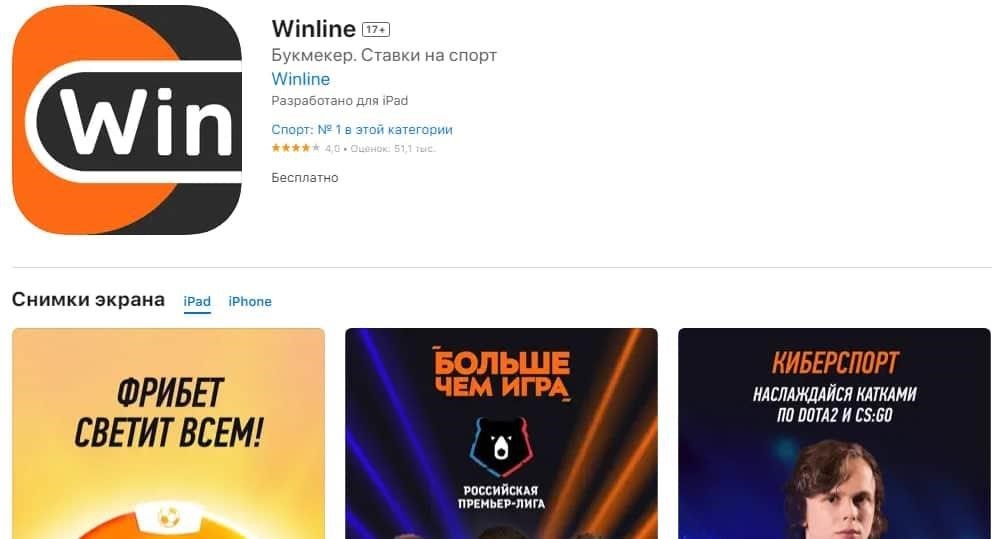This screenshot has width=993, height=539.
Task: Click the Winline app icon
Action: click(x=127, y=120)
